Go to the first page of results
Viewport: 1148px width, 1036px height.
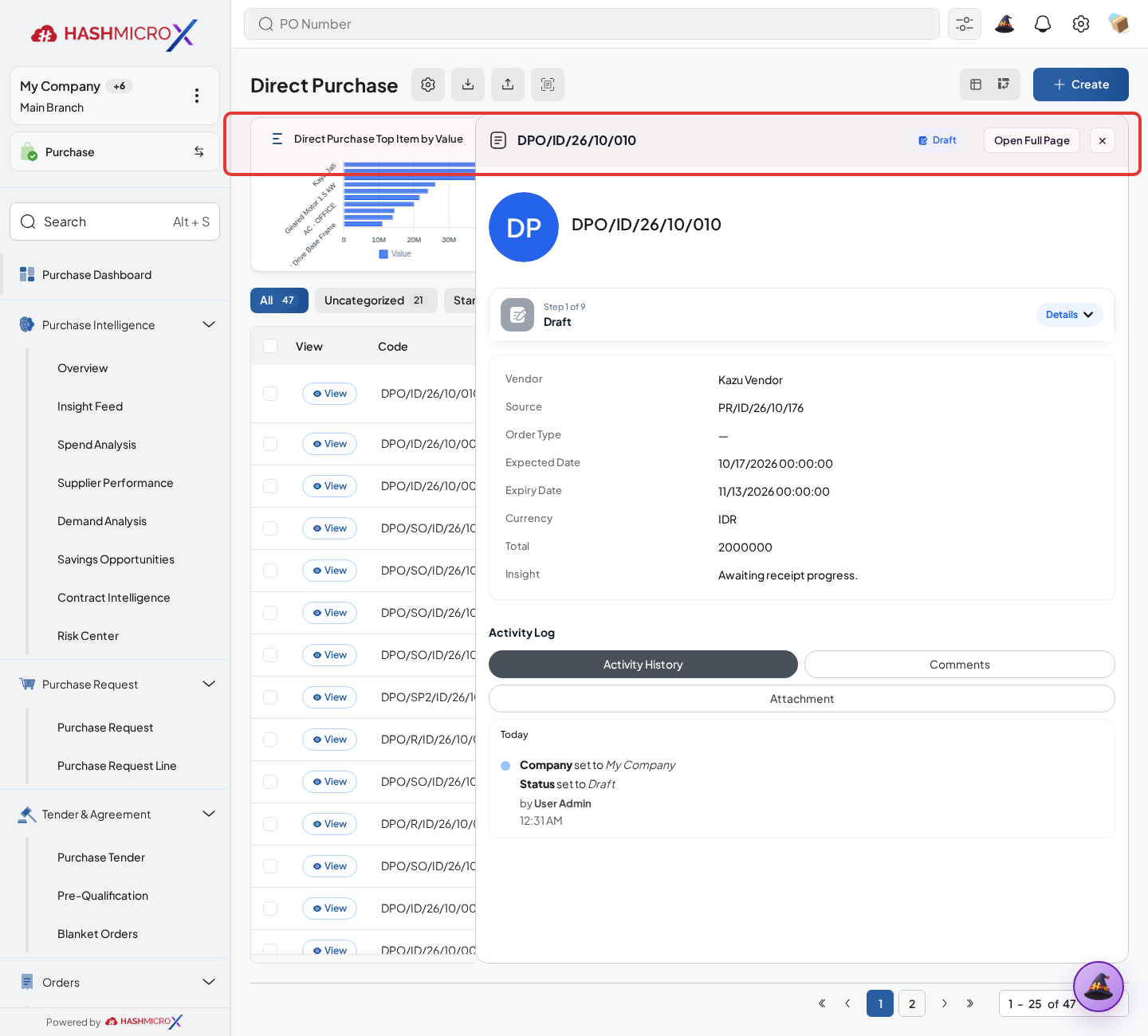[x=822, y=1003]
